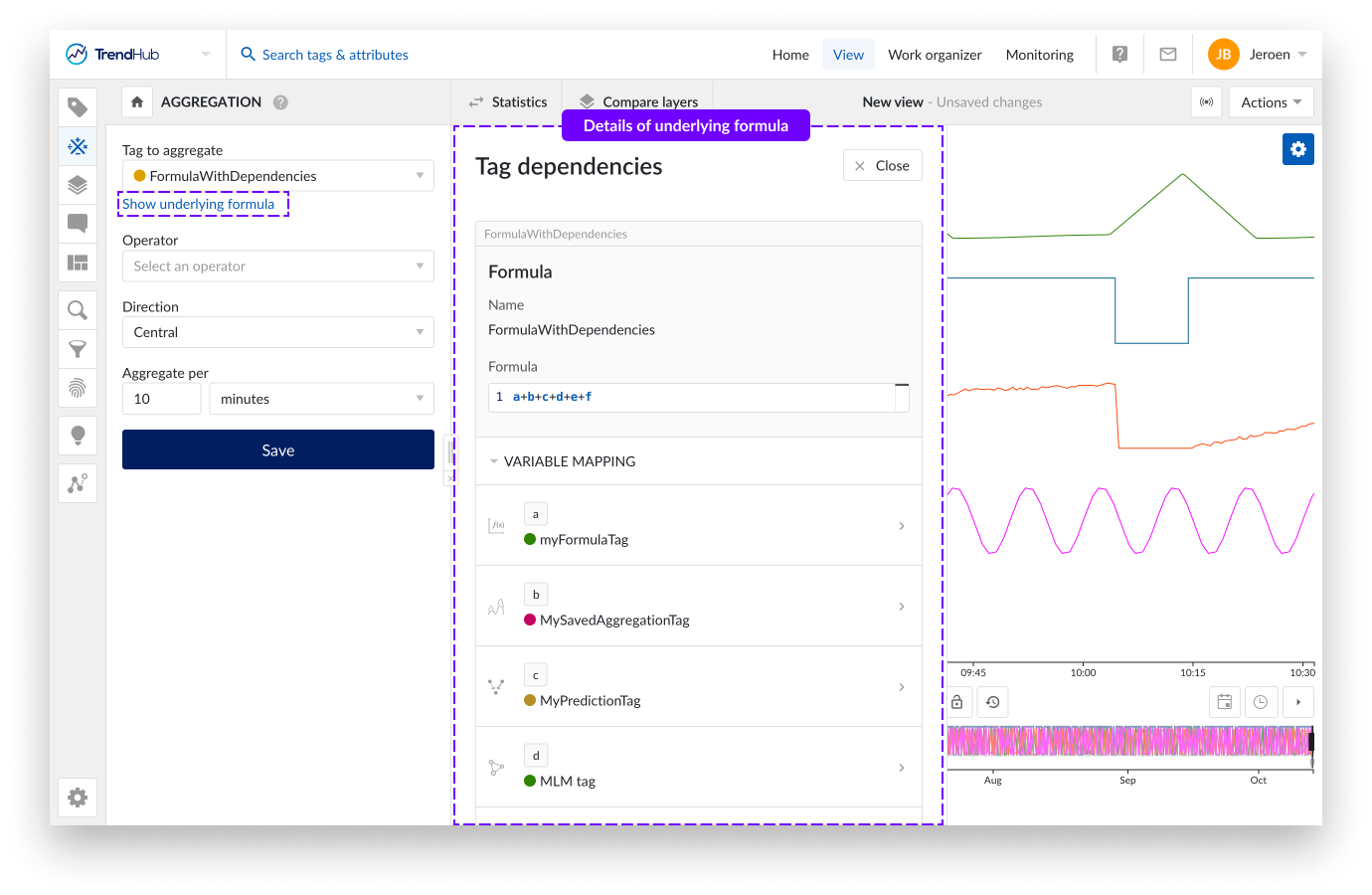The image size is (1372, 895).
Task: Expand the myFormulaTag variable row
Action: (x=901, y=526)
